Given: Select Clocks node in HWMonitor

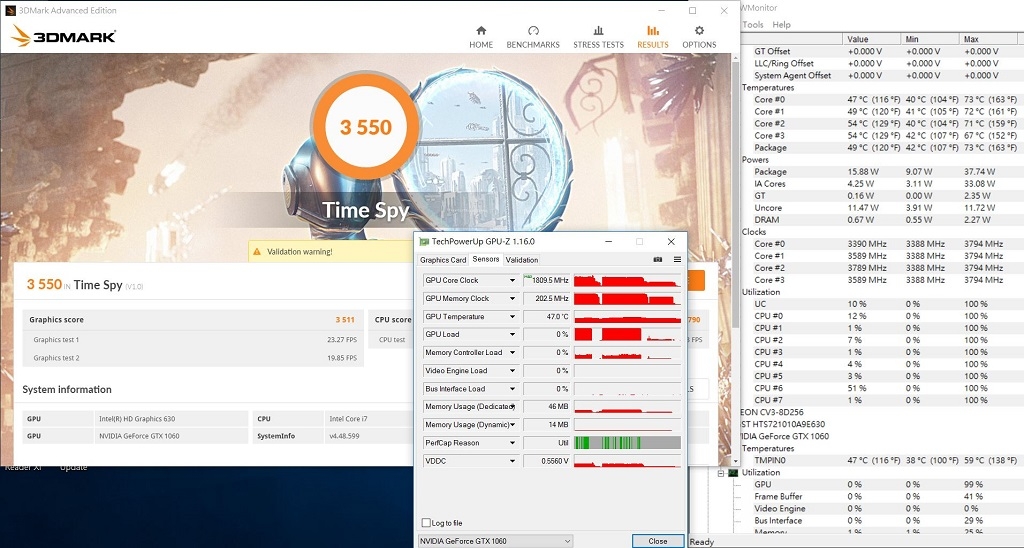Looking at the screenshot, I should [754, 232].
